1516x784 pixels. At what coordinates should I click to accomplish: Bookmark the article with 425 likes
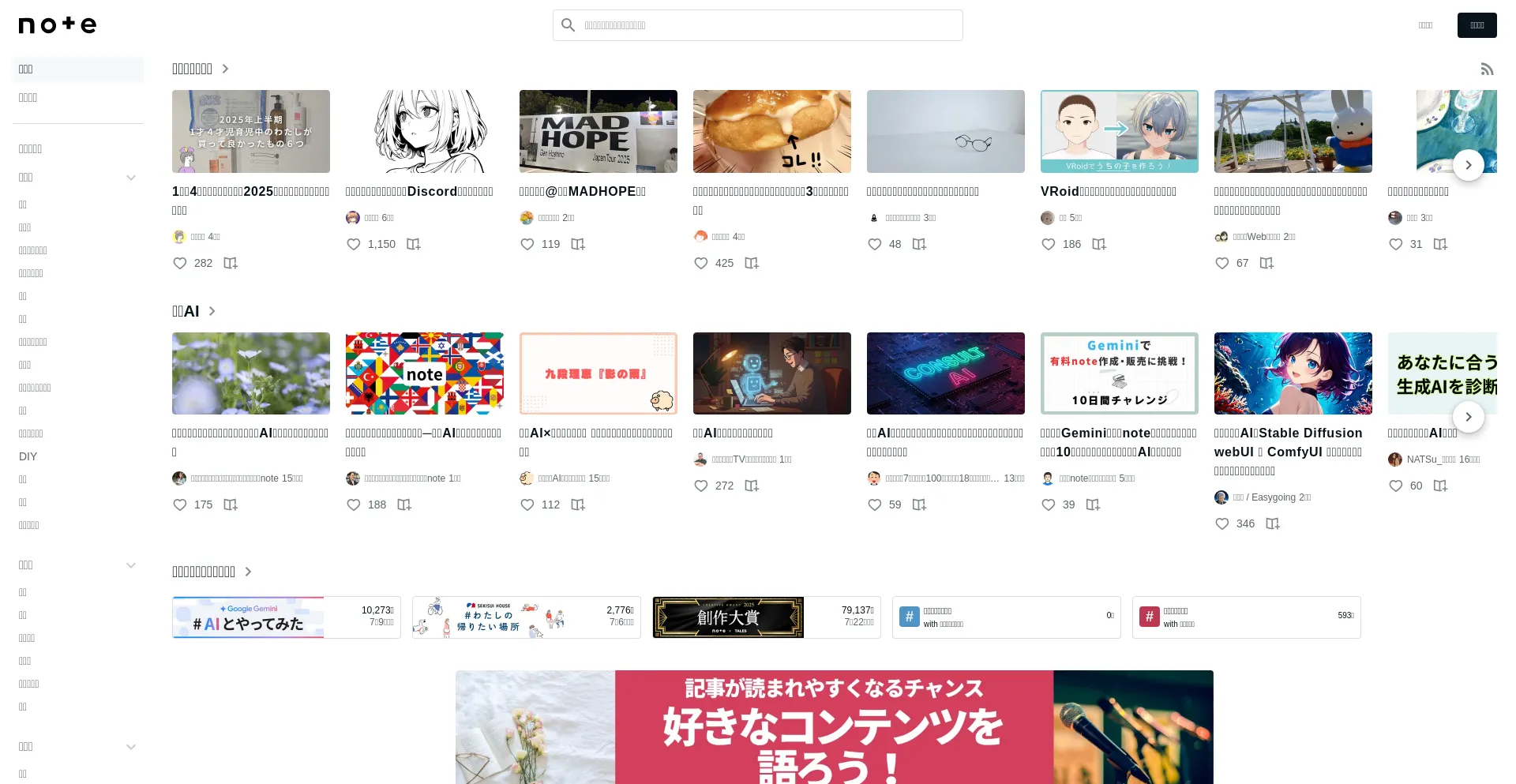751,264
